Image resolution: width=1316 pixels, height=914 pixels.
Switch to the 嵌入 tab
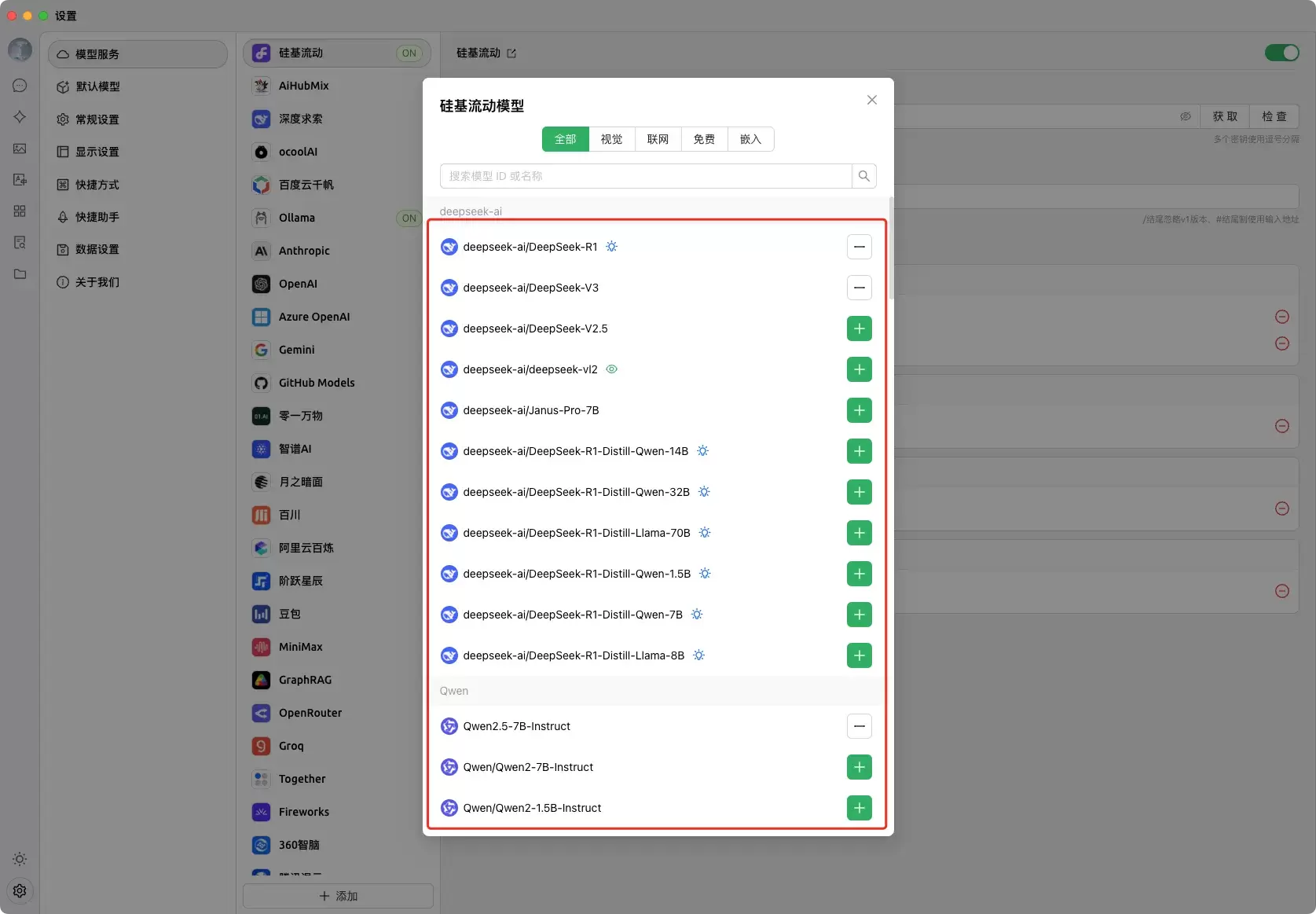coord(751,139)
